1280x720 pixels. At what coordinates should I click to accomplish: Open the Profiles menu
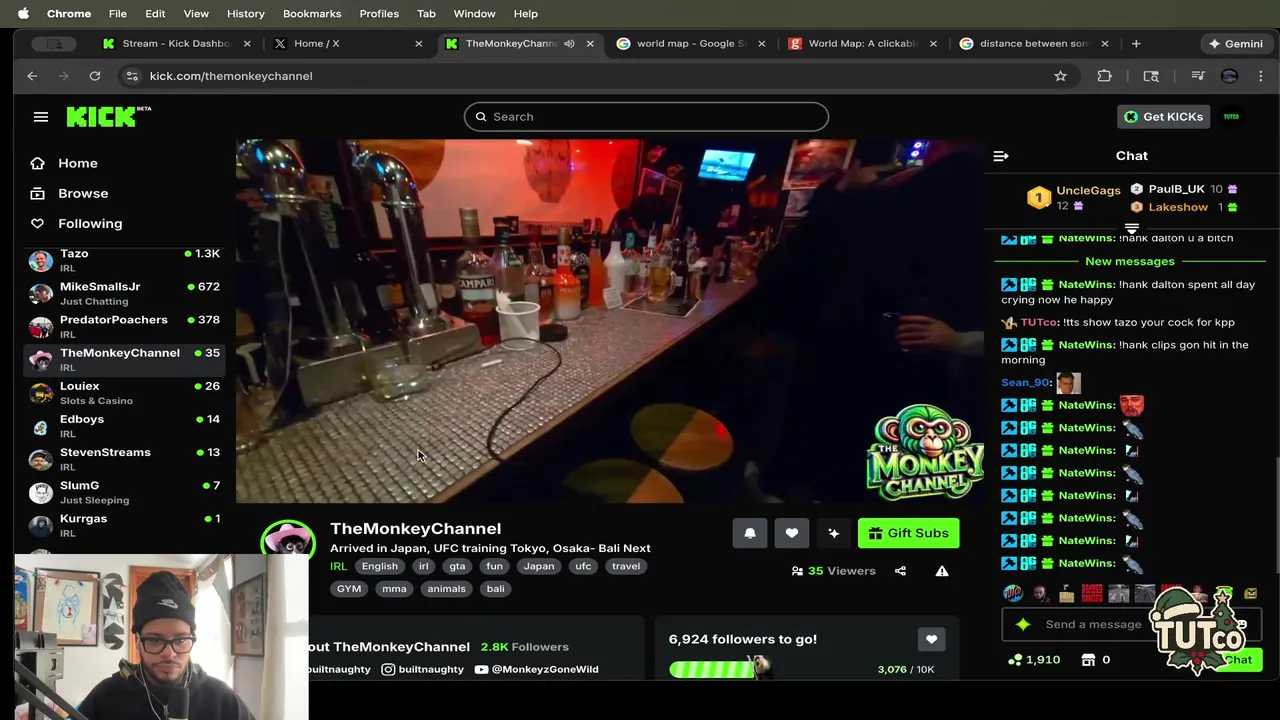pos(379,14)
